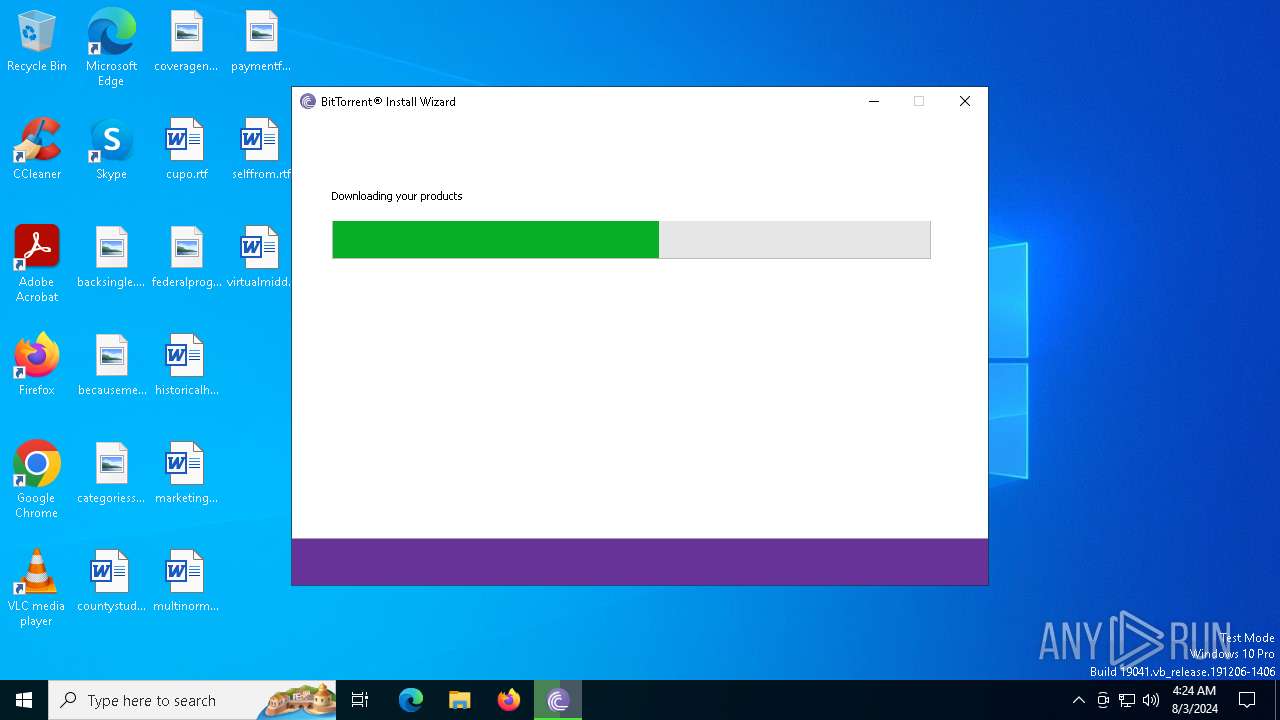Open the network status tray icon
Viewport: 1280px width, 720px height.
[x=1127, y=700]
